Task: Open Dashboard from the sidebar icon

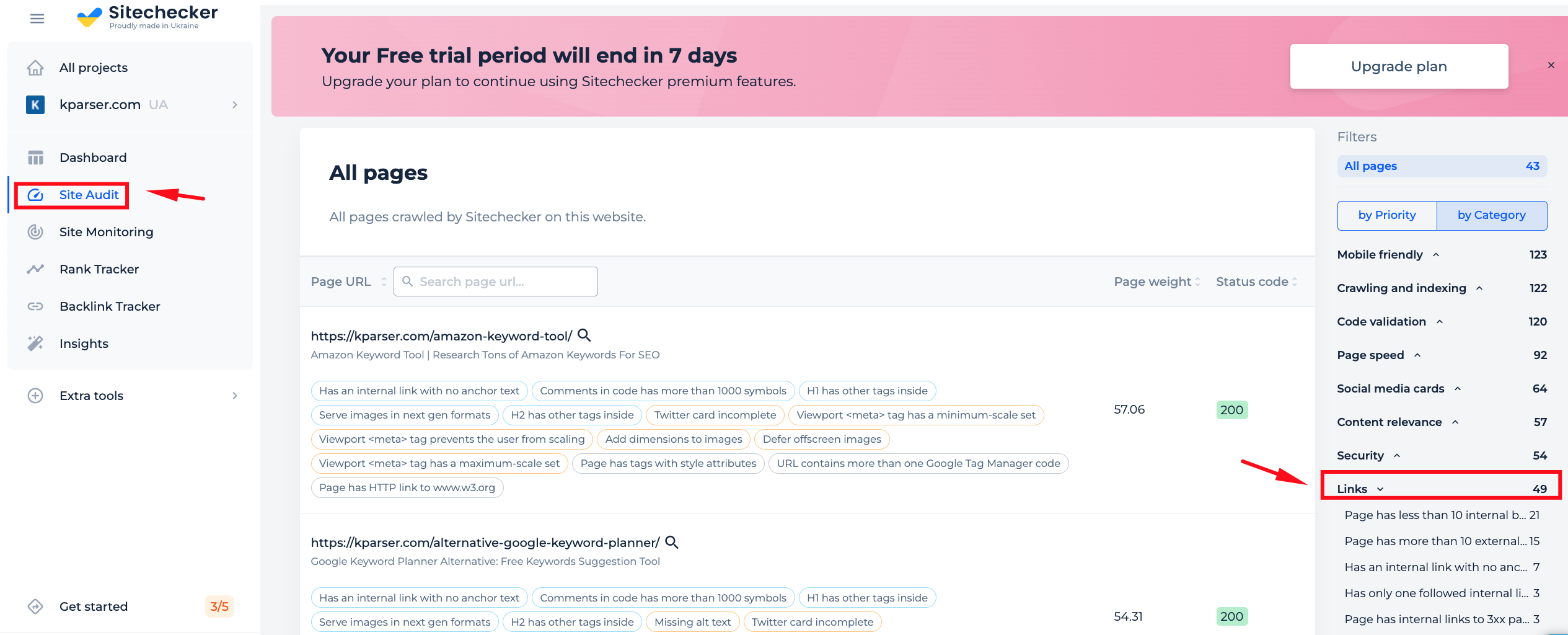Action: click(35, 158)
